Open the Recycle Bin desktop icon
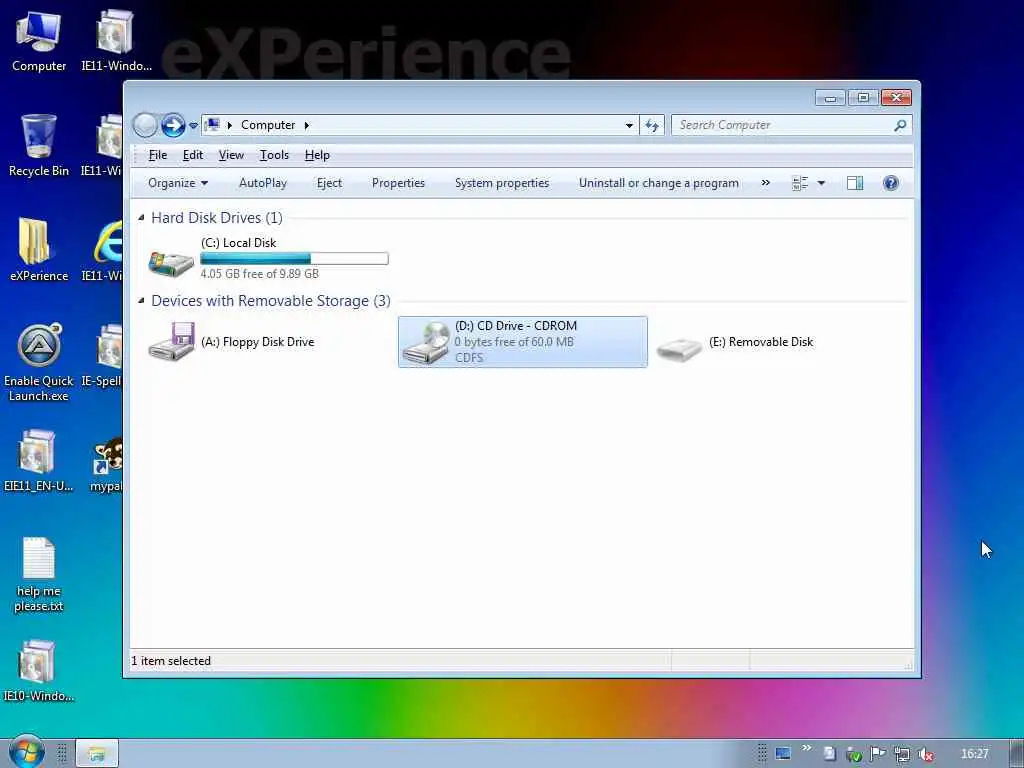 click(x=39, y=145)
